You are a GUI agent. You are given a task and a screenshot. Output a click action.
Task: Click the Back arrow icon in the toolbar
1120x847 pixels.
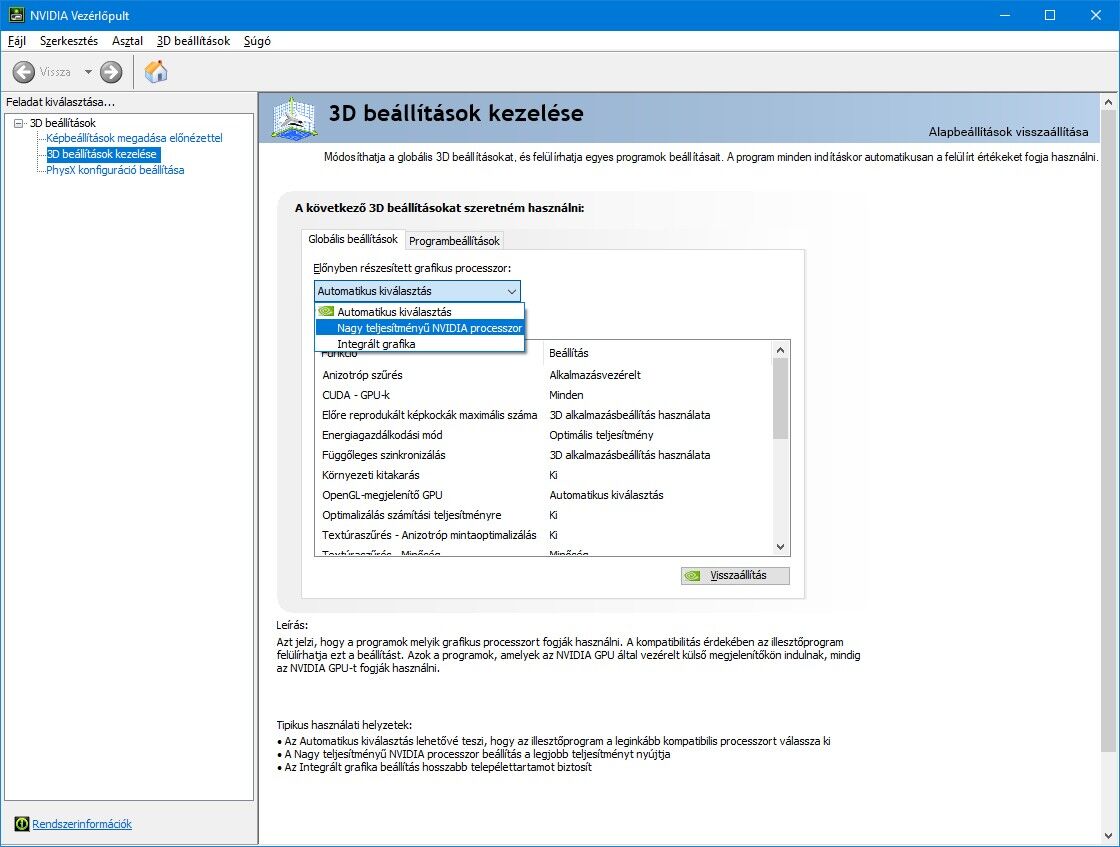(24, 71)
